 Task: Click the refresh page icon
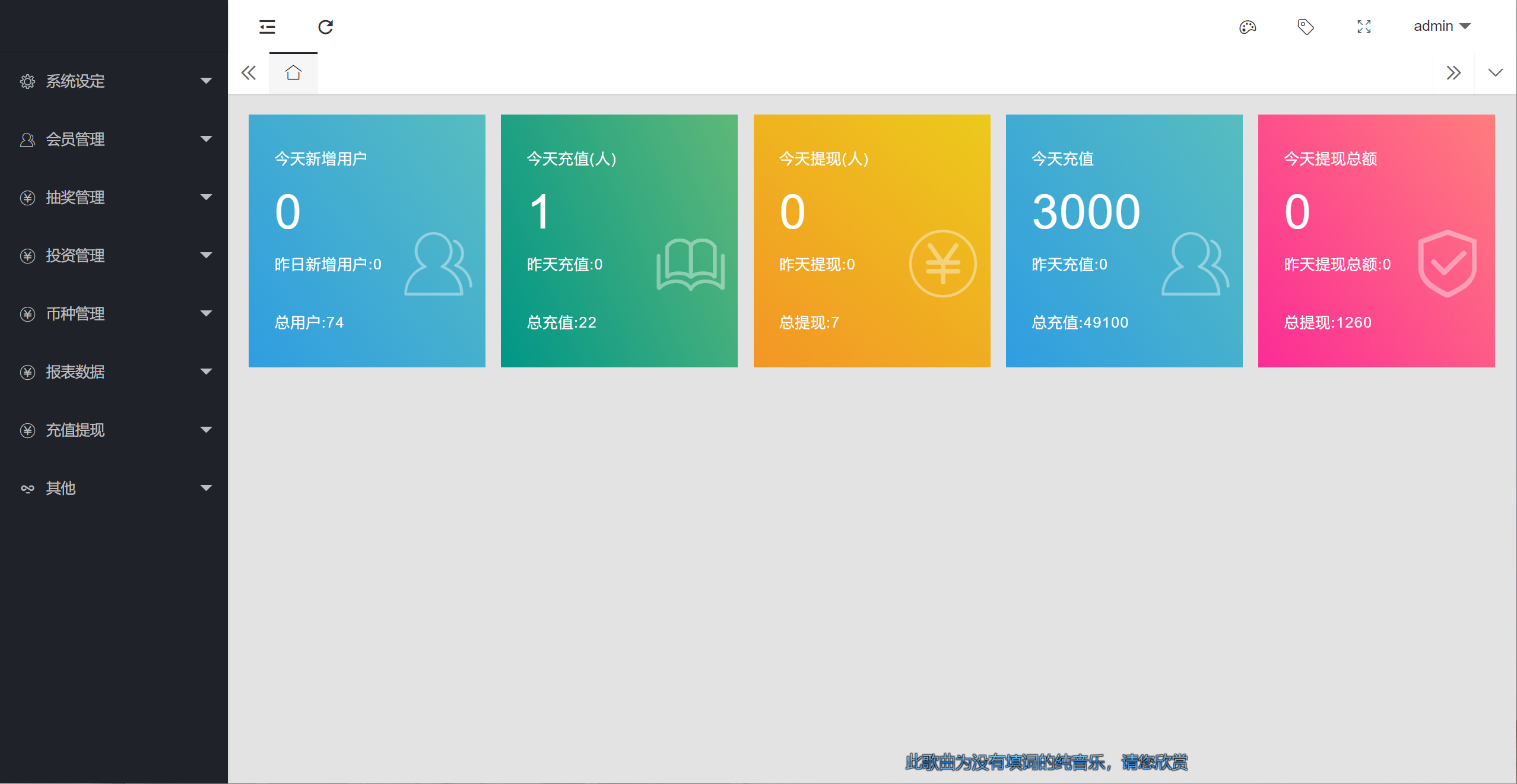click(325, 27)
